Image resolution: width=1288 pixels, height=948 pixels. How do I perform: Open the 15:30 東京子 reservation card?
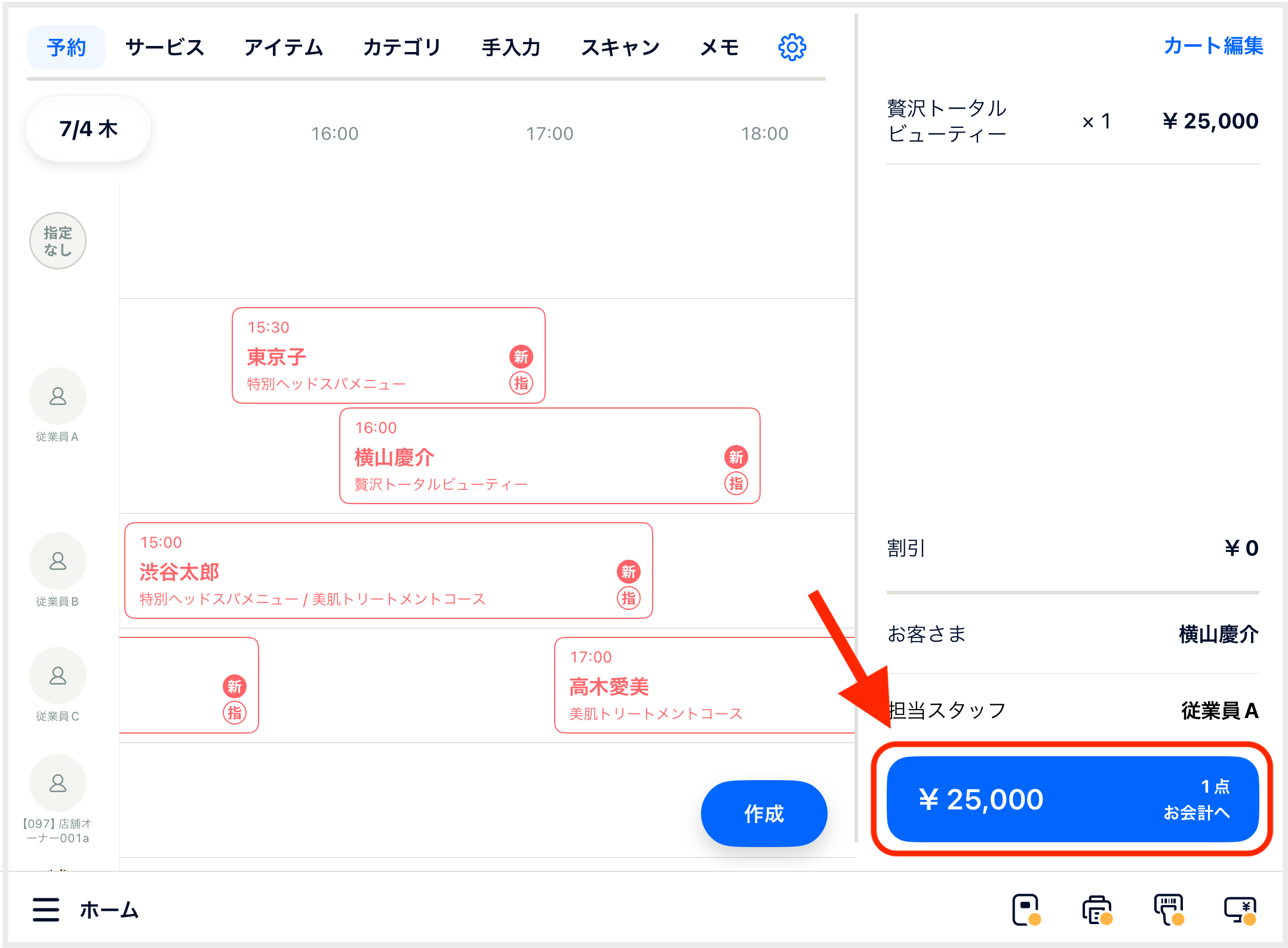click(388, 355)
